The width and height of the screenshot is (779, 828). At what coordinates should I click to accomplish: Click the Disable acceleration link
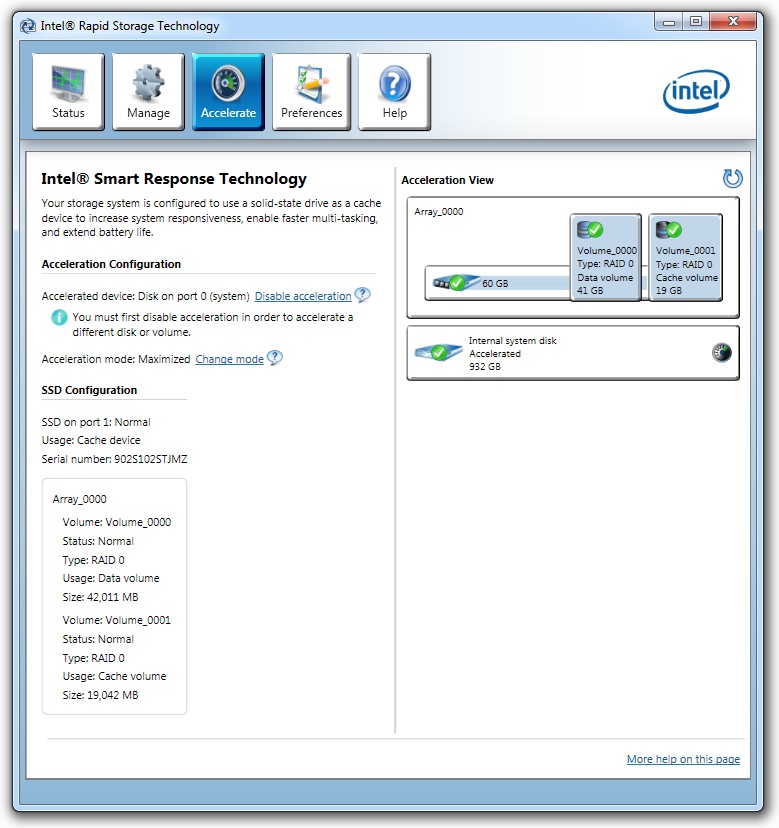point(303,296)
